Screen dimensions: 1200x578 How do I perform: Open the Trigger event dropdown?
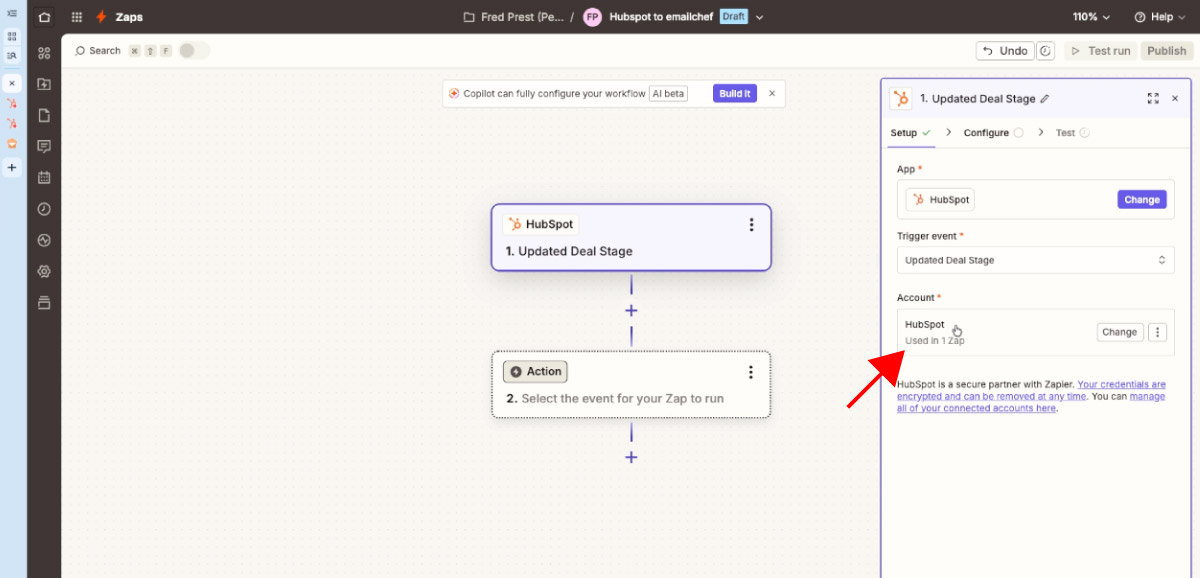pos(1035,260)
